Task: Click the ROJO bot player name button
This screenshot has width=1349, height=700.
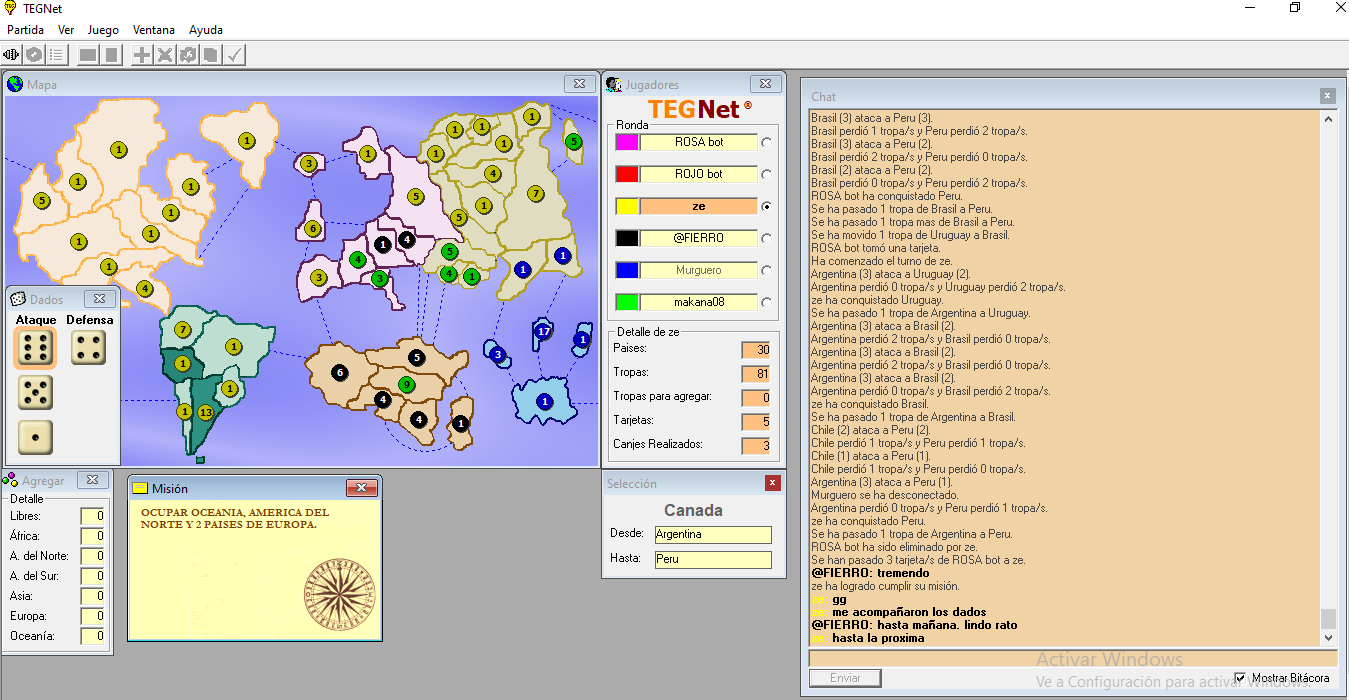Action: click(x=698, y=174)
